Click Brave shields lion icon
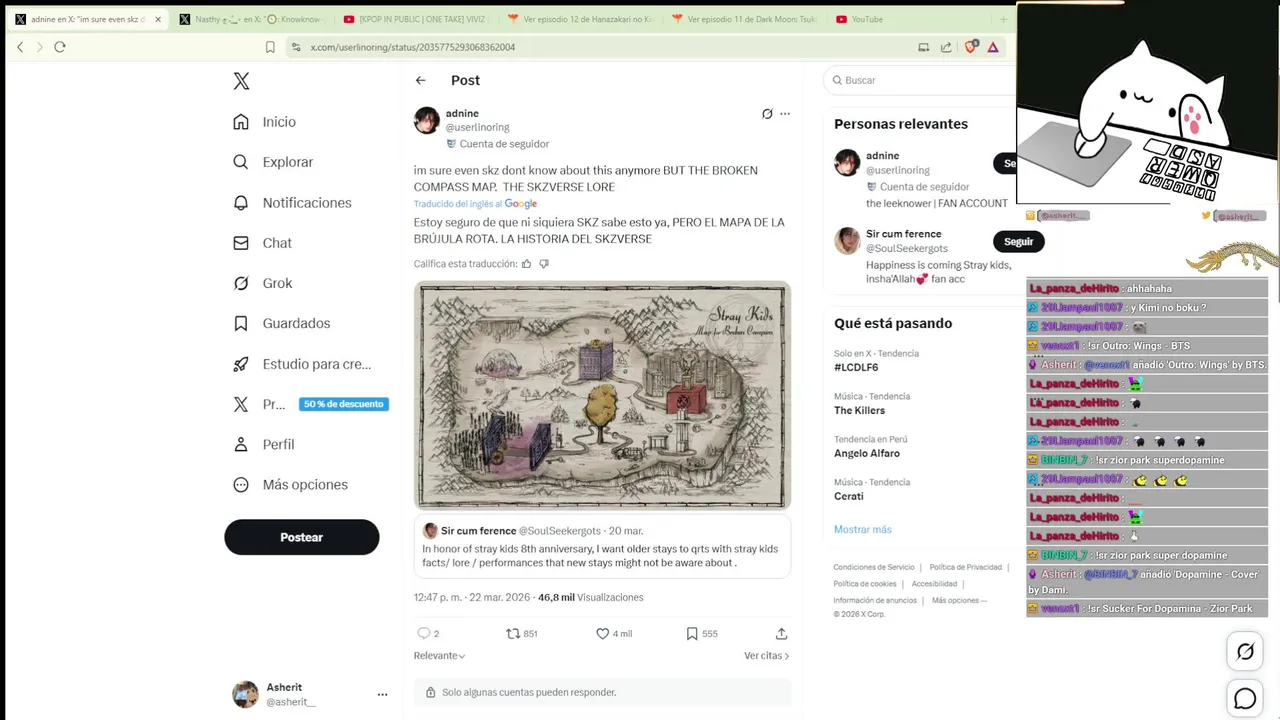The width and height of the screenshot is (1280, 720). point(970,47)
